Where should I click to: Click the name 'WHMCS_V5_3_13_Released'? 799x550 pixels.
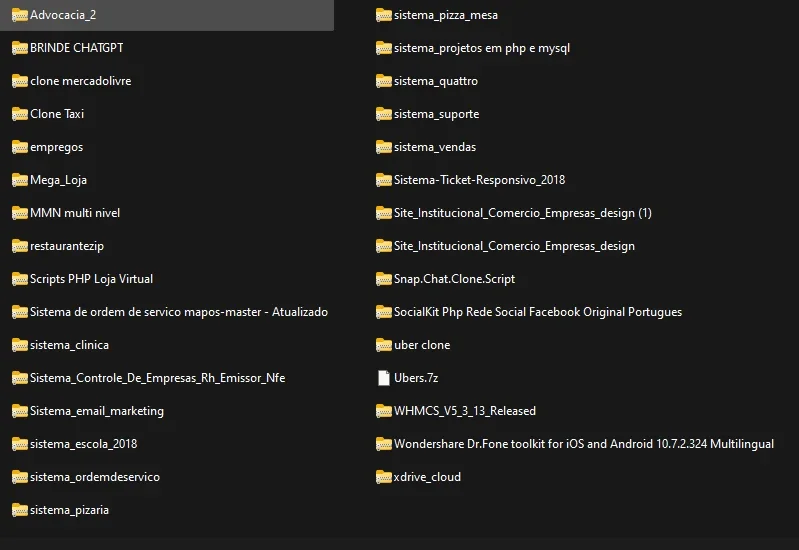coord(465,411)
